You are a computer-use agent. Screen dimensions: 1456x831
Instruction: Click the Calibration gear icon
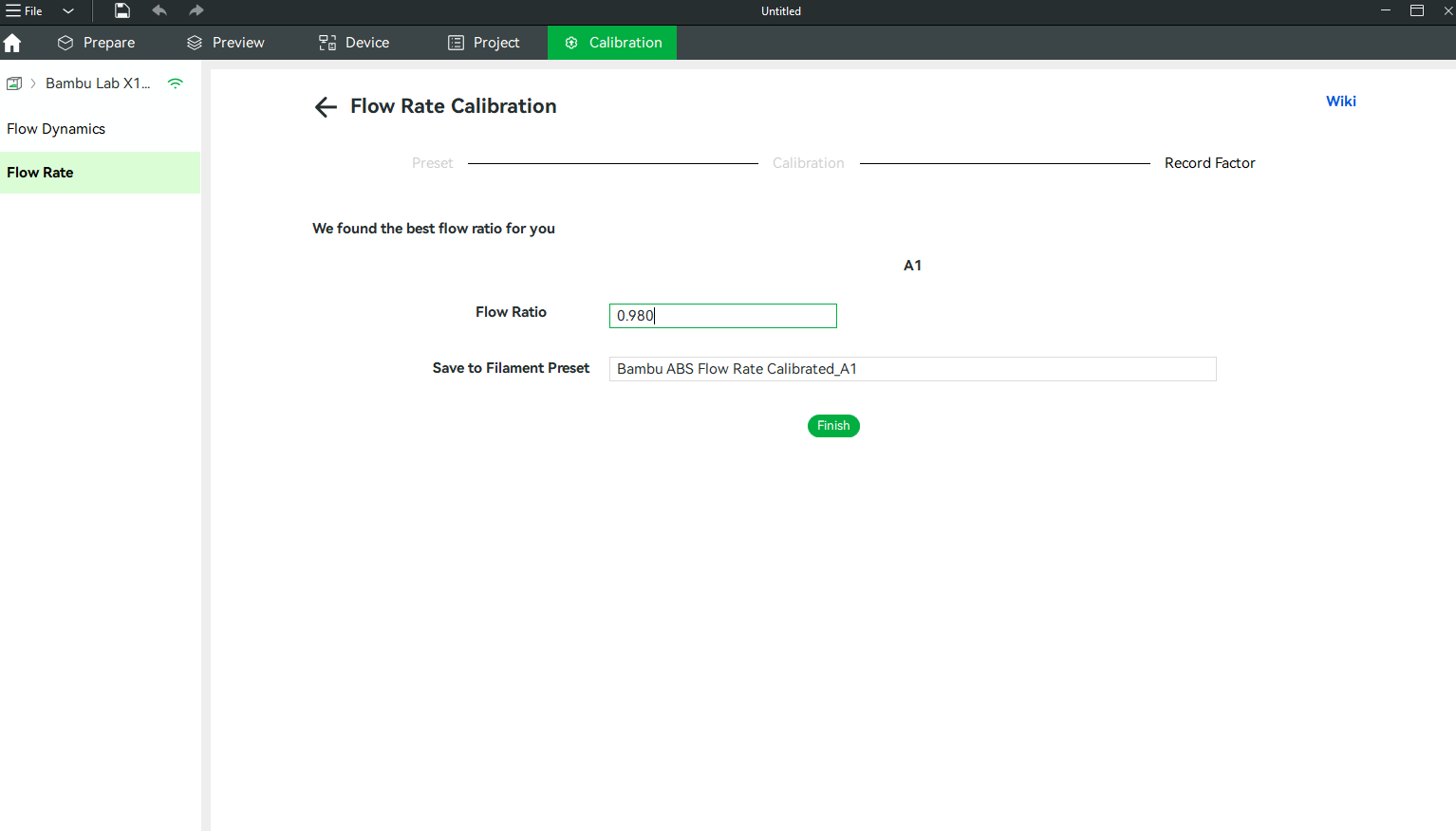[571, 43]
